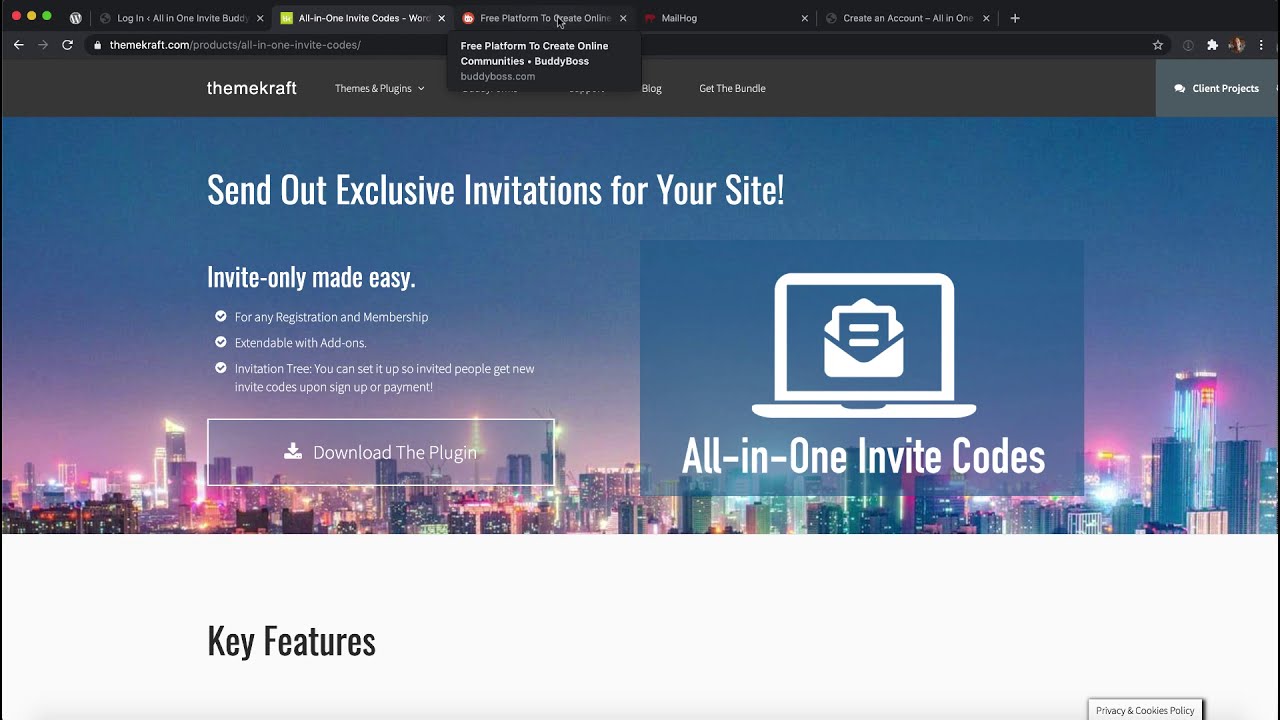The width and height of the screenshot is (1280, 720).
Task: Close the All-in-One Invite Codes tab
Action: [x=442, y=18]
